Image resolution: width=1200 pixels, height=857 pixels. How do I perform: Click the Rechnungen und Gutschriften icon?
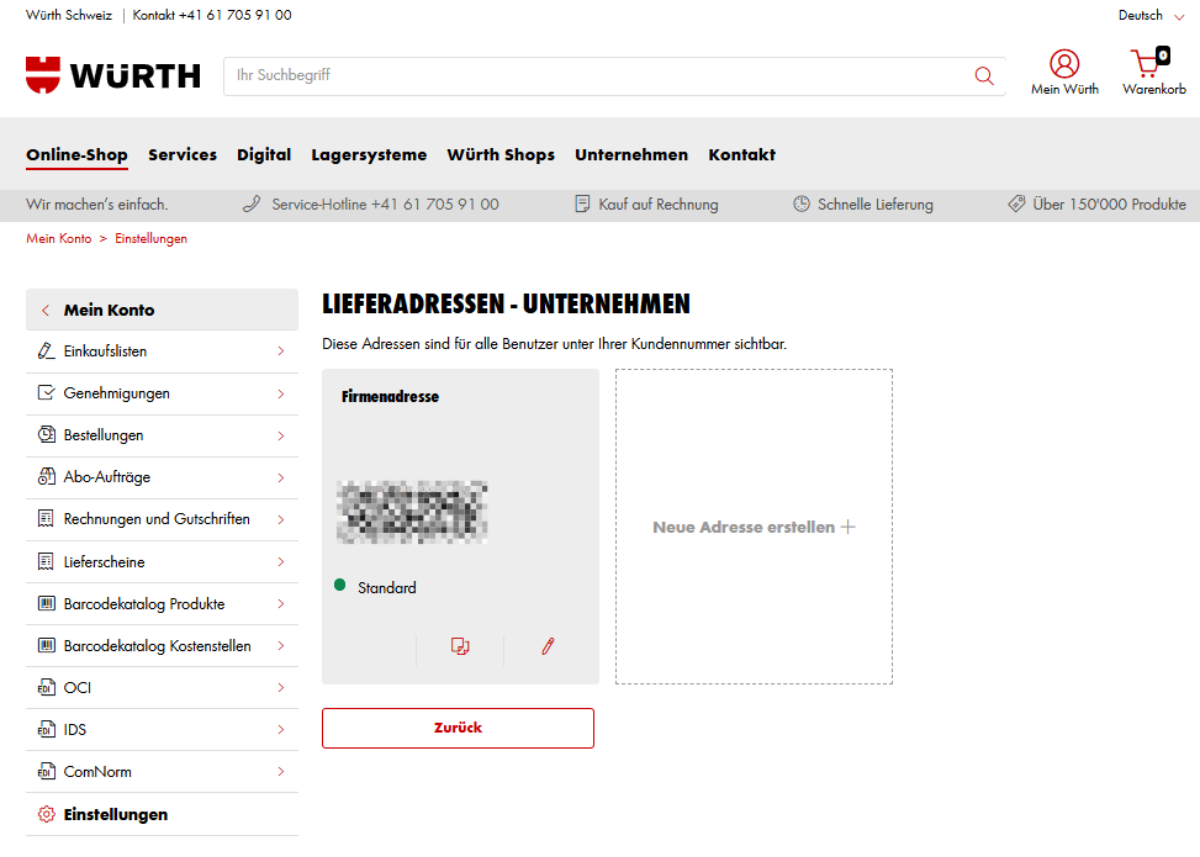pyautogui.click(x=46, y=519)
